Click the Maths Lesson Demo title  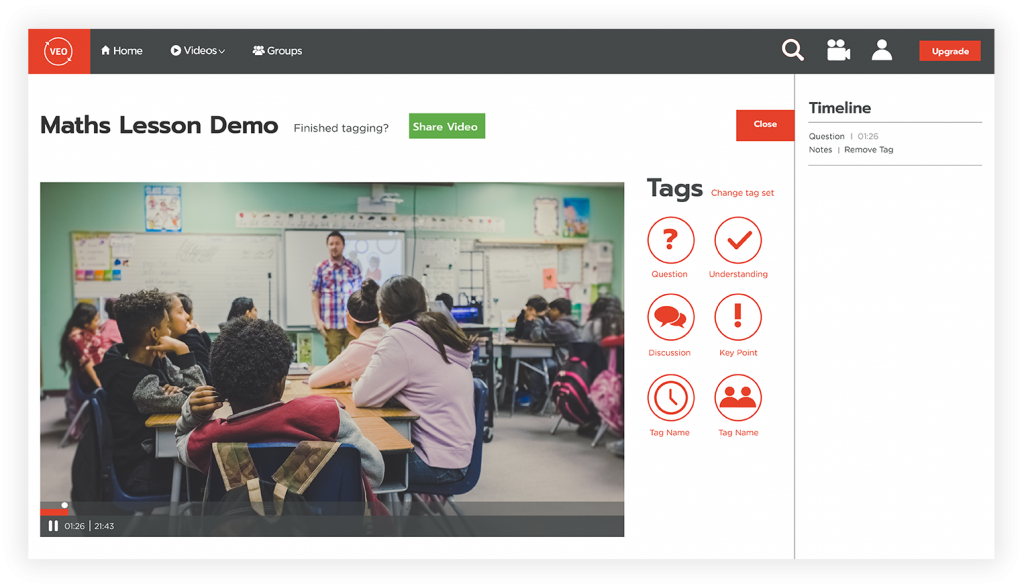[159, 125]
